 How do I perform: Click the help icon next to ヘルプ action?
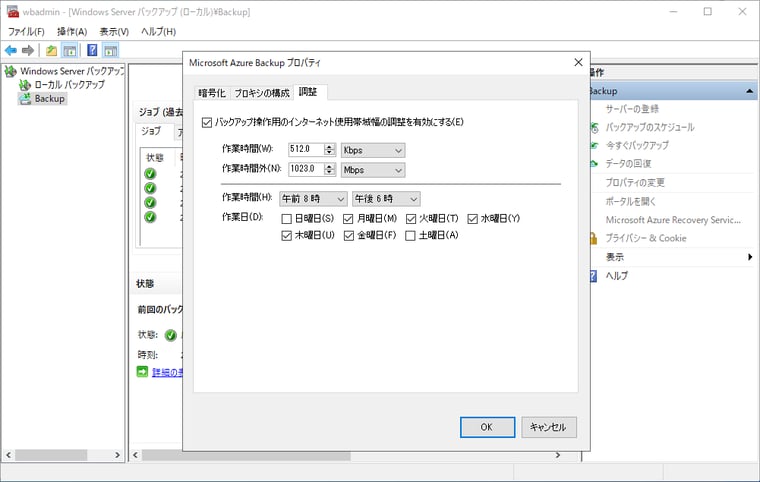coord(593,276)
